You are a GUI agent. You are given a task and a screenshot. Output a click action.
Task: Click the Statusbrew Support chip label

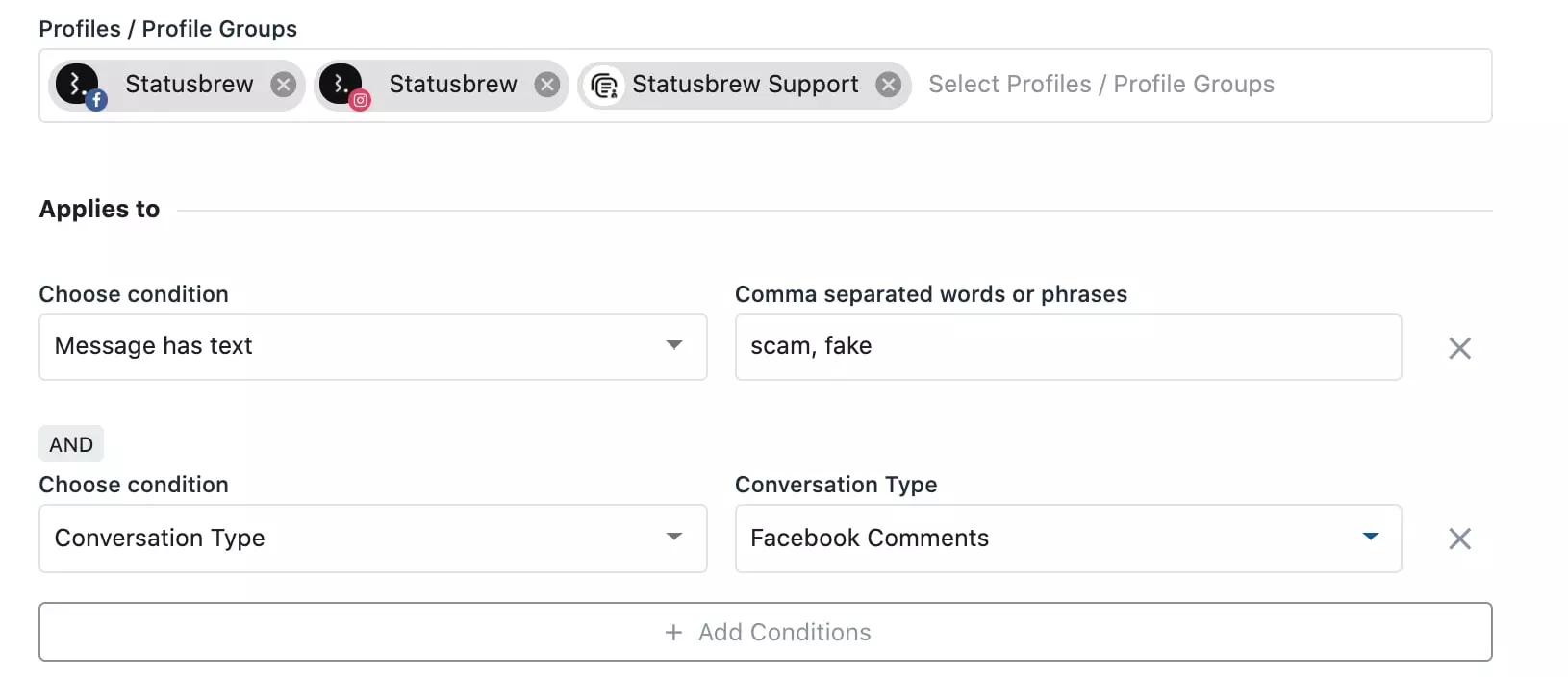tap(745, 85)
